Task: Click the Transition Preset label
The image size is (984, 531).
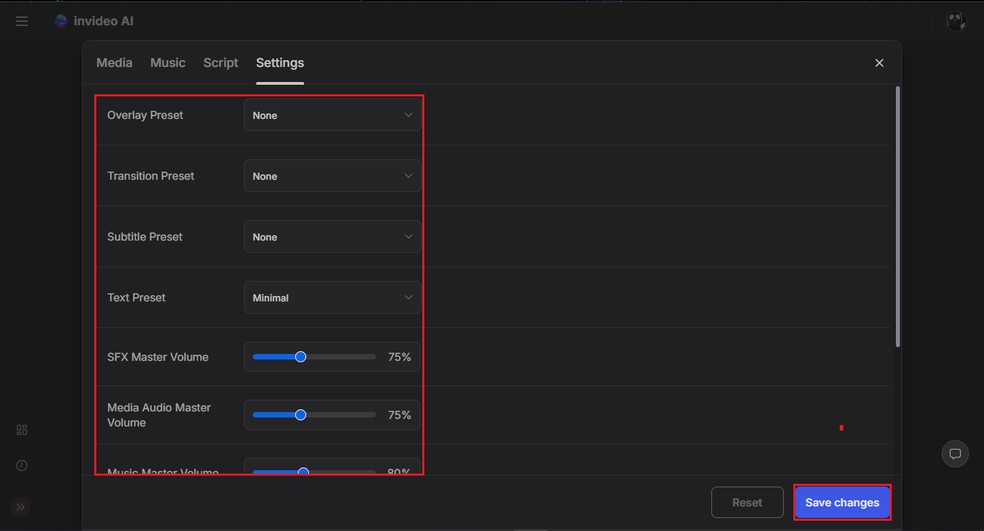Action: pos(151,176)
